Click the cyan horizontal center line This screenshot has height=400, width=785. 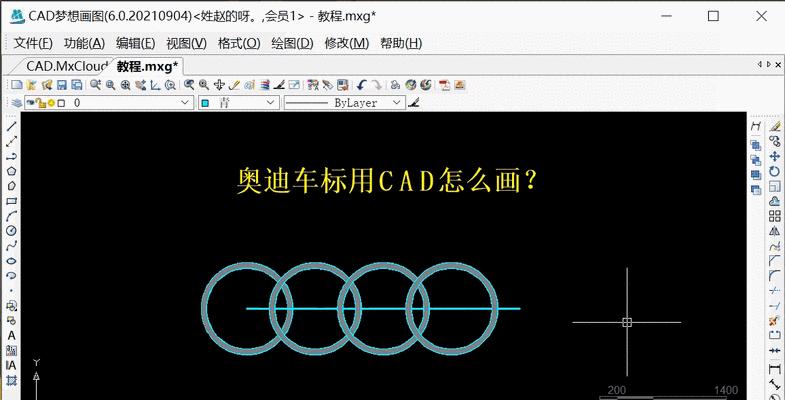383,308
